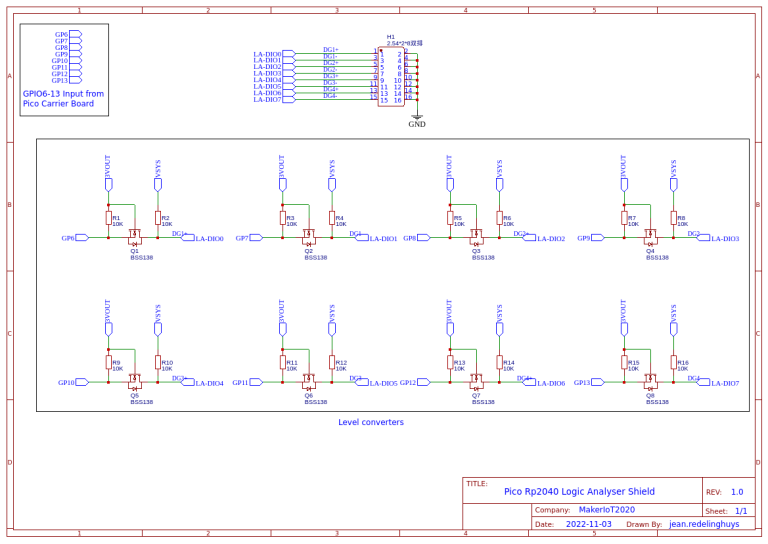Click the Company field 'MakerIoT2020'
The image size is (768, 544).
(607, 509)
